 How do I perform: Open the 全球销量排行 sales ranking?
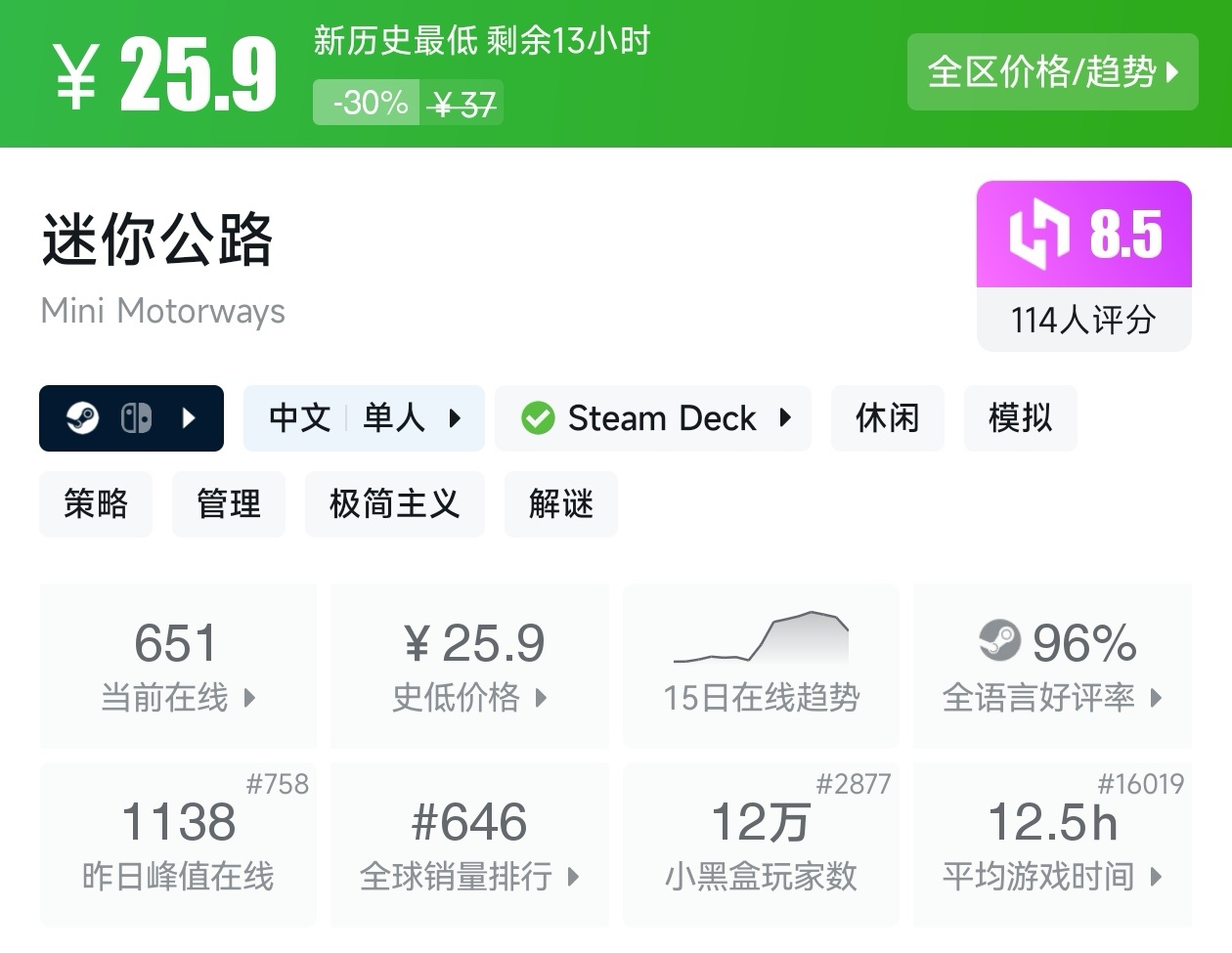click(x=469, y=845)
